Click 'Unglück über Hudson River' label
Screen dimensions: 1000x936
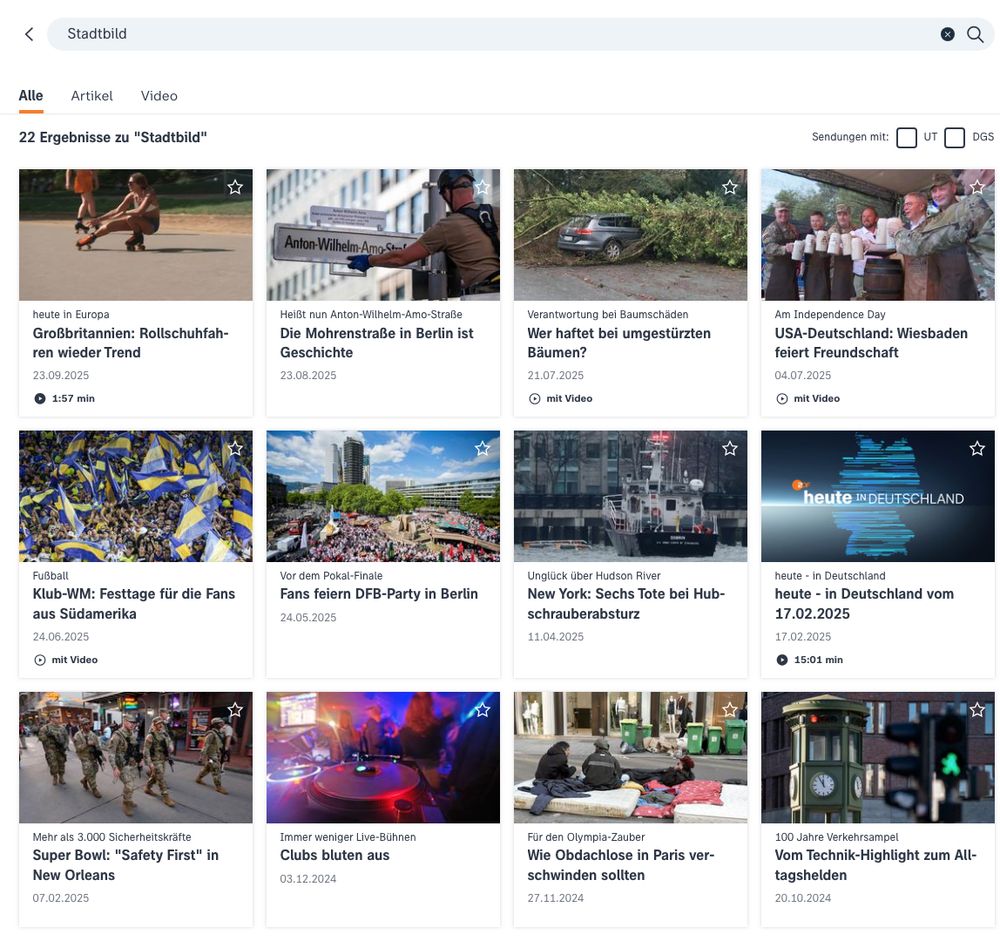[x=594, y=576]
